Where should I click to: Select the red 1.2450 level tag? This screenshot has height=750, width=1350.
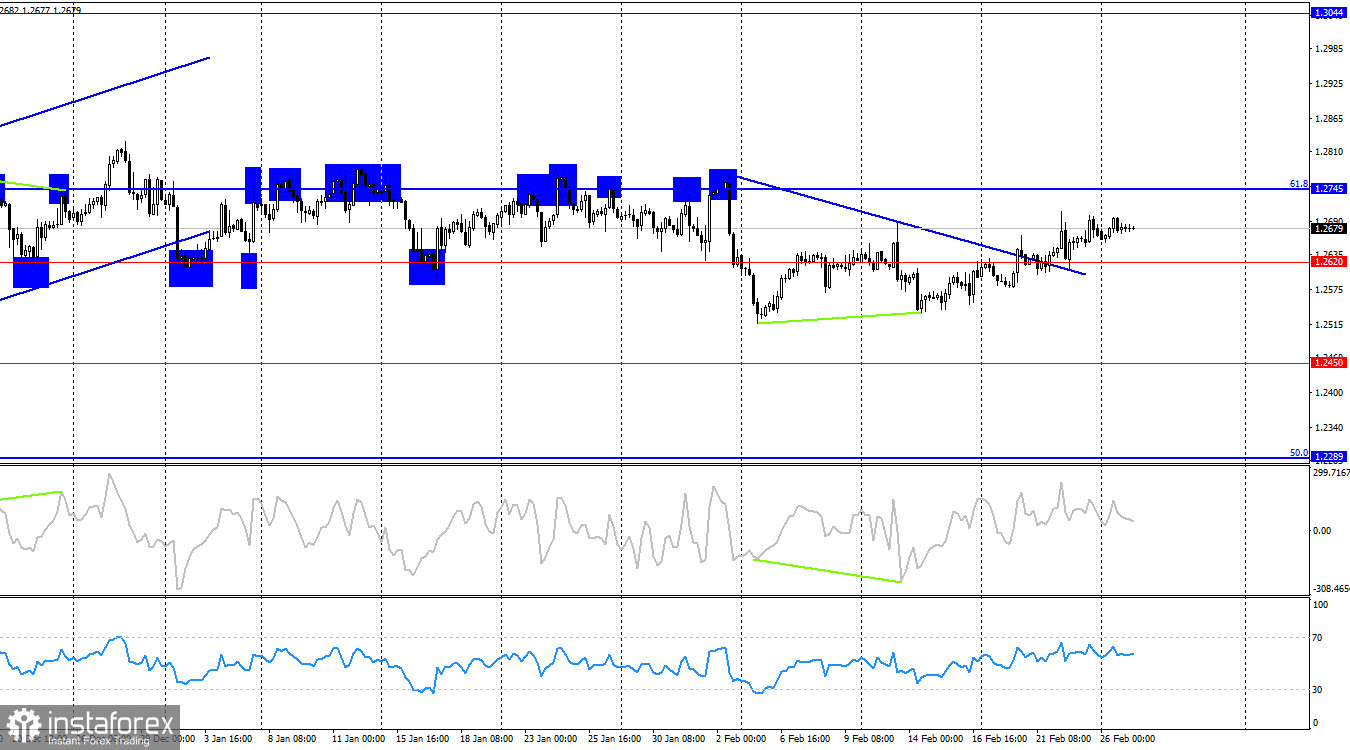[1328, 363]
